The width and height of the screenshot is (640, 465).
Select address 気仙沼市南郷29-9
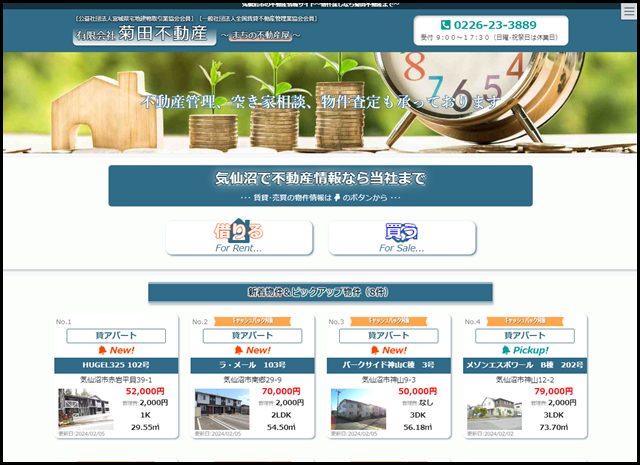252,380
